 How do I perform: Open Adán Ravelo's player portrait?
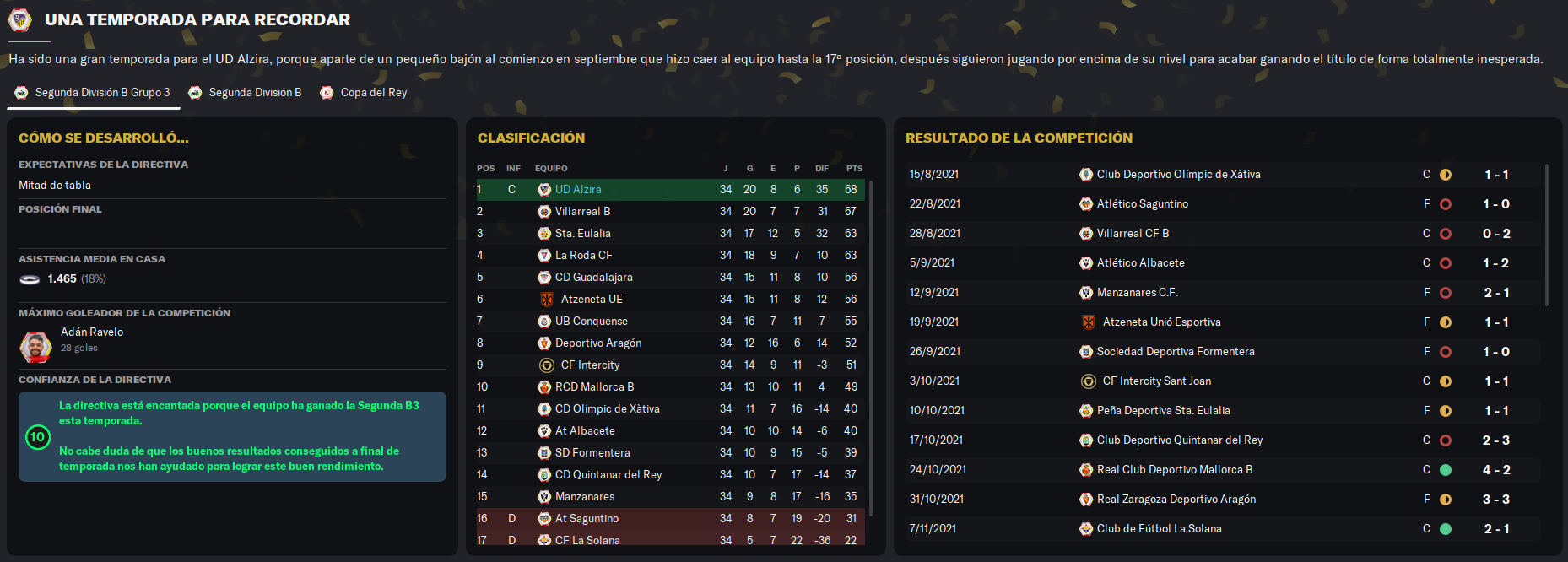pyautogui.click(x=35, y=346)
